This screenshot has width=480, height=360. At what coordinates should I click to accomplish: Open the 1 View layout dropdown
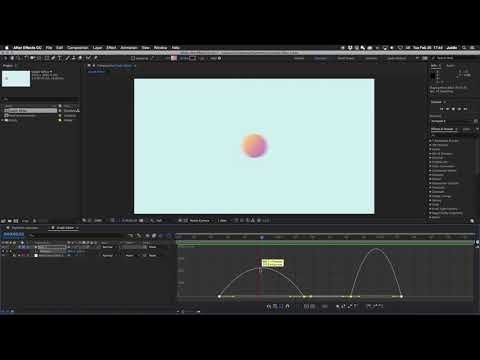(x=223, y=221)
